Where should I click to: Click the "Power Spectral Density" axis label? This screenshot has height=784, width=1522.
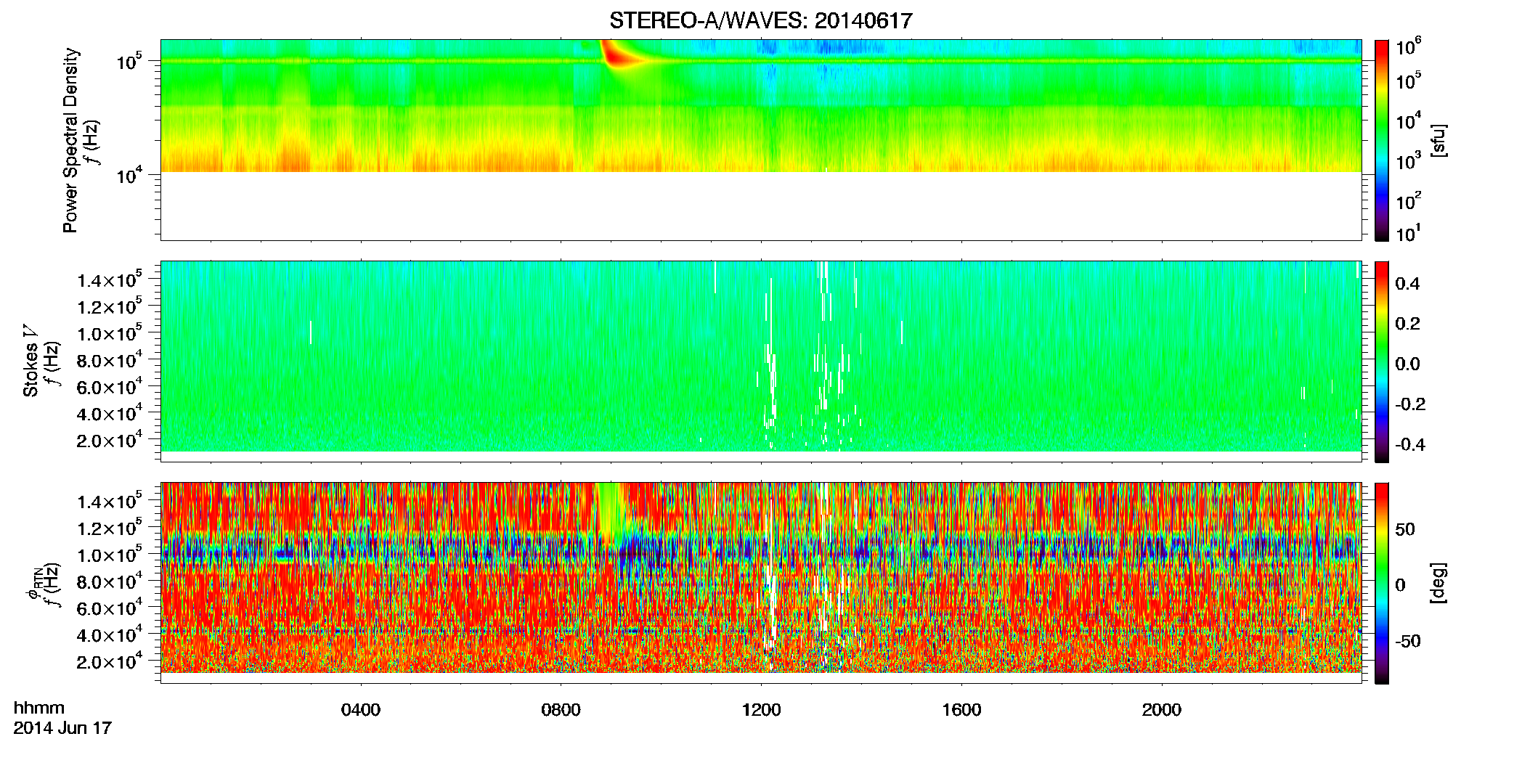click(x=70, y=140)
